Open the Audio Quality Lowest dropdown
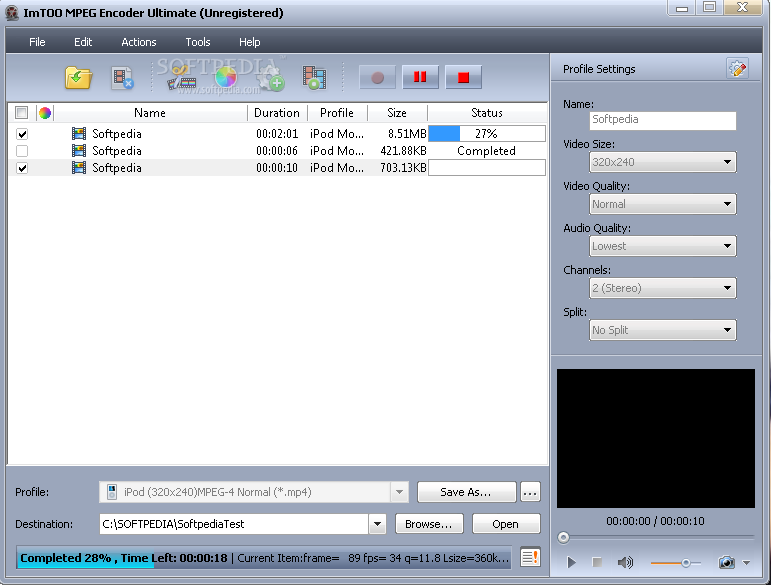Screen dimensions: 771x585 662,246
